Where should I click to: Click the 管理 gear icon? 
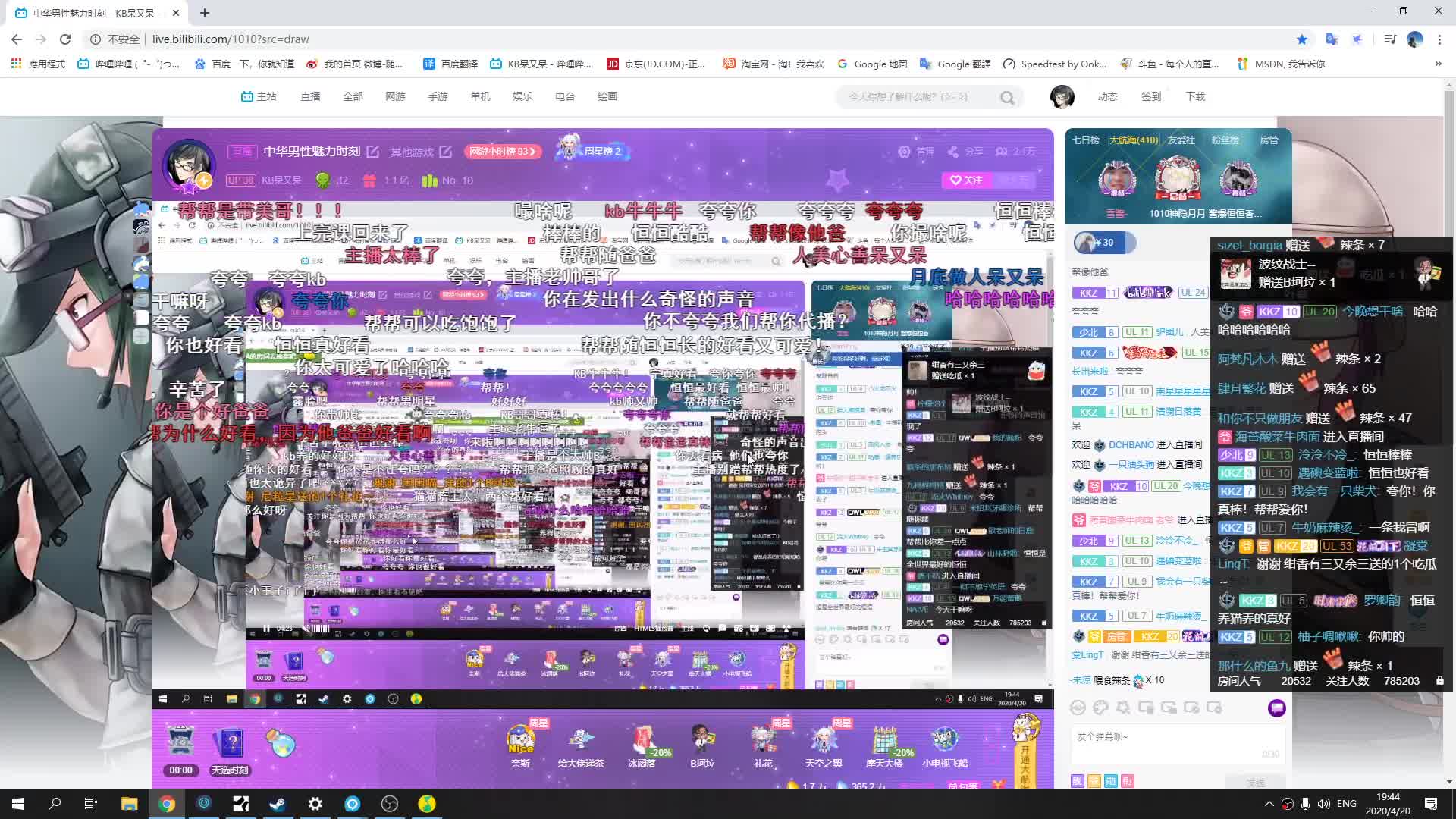tap(904, 152)
